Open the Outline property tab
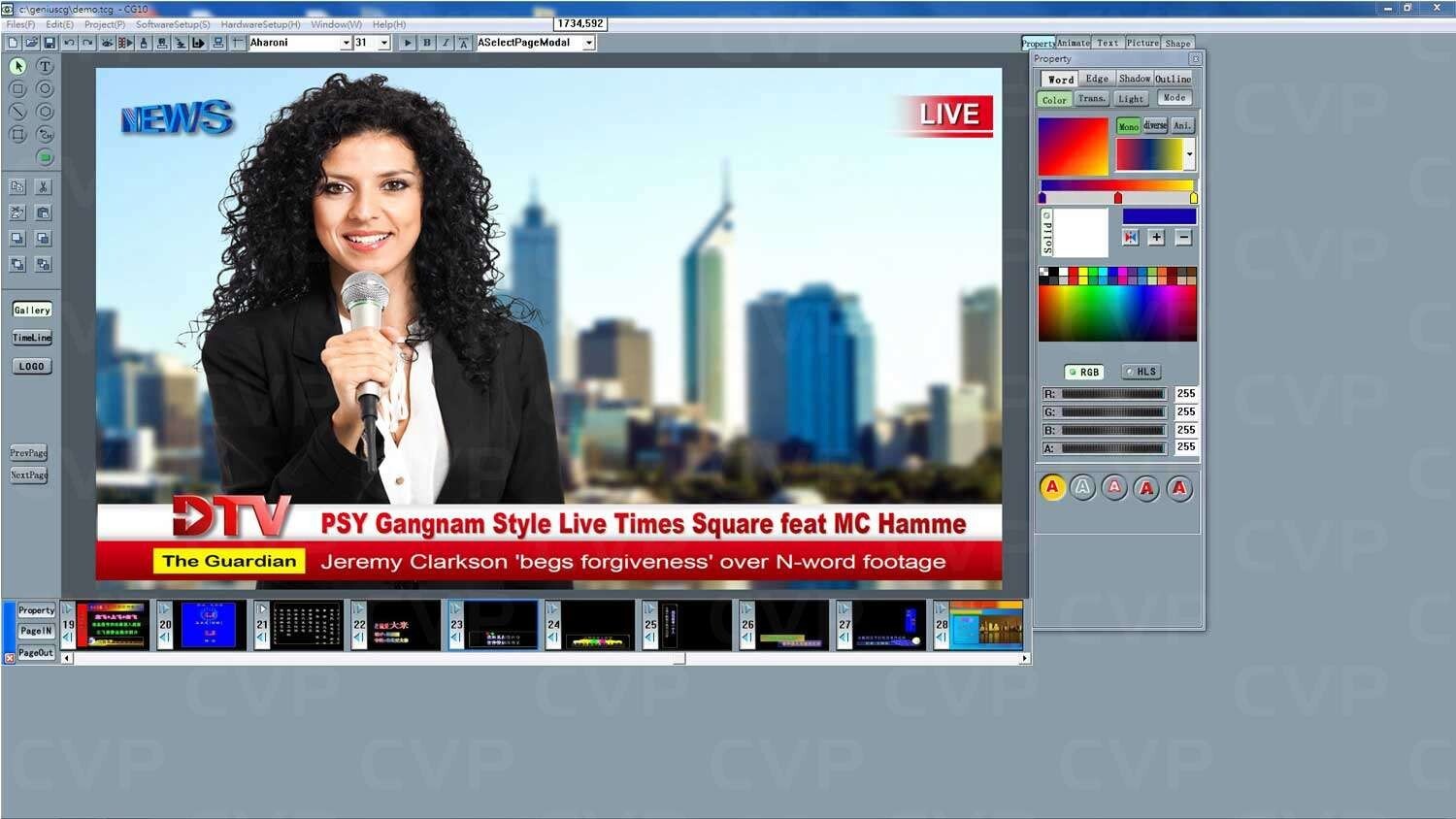 (1173, 79)
